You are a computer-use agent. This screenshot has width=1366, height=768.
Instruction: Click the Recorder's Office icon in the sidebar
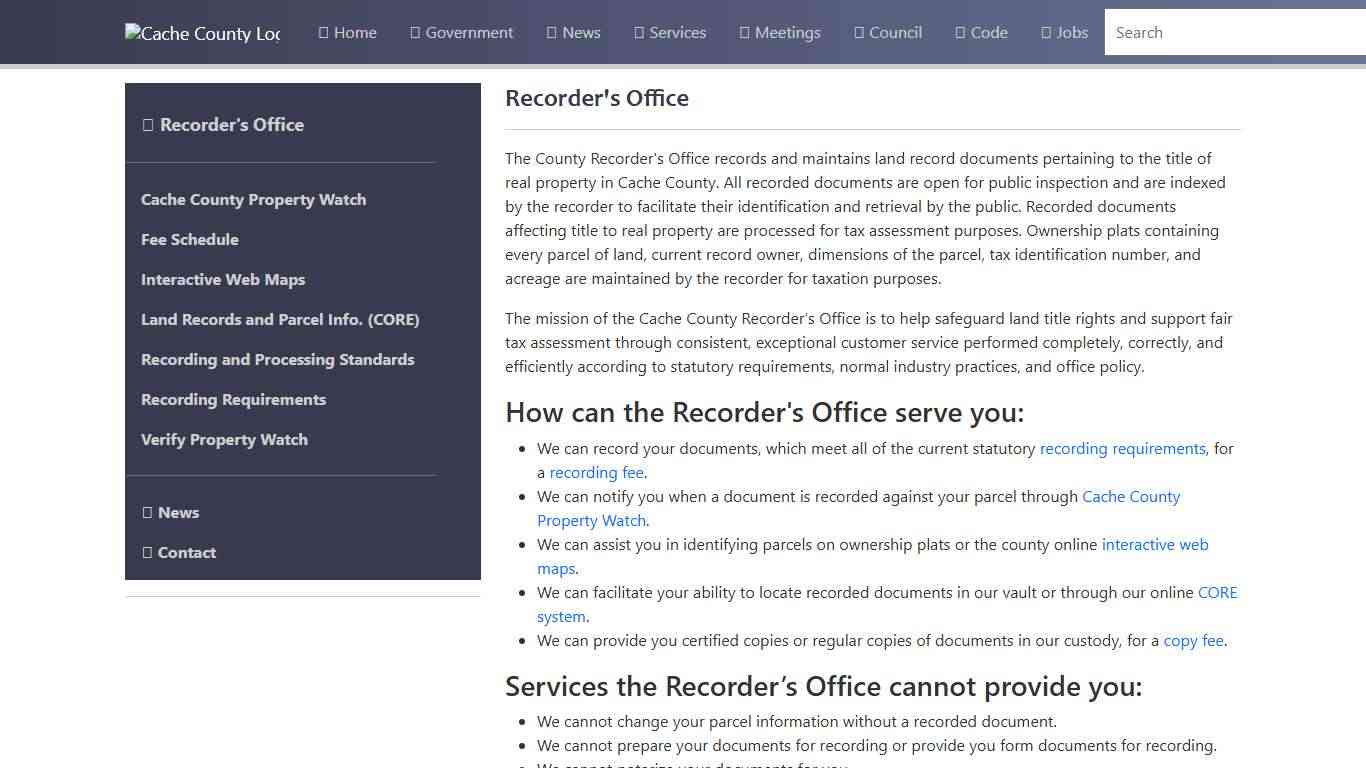coord(148,124)
